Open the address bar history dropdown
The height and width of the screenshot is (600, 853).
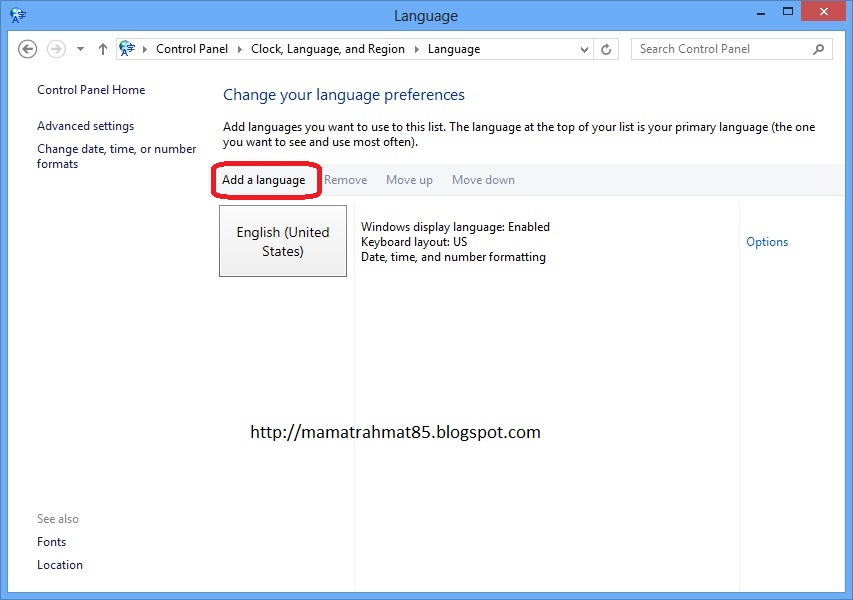coord(584,50)
